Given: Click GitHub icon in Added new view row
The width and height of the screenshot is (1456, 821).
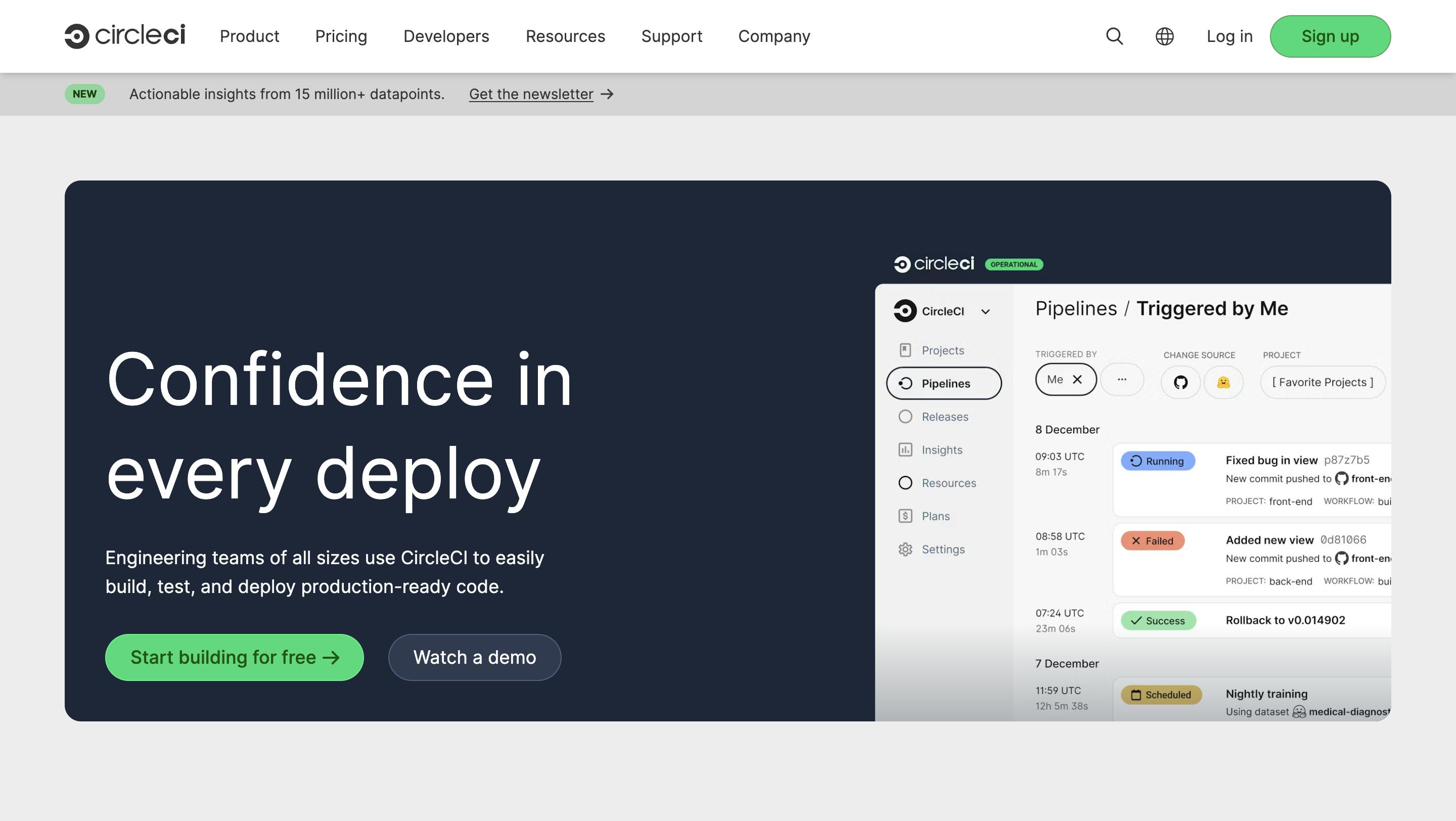Looking at the screenshot, I should click(x=1341, y=558).
